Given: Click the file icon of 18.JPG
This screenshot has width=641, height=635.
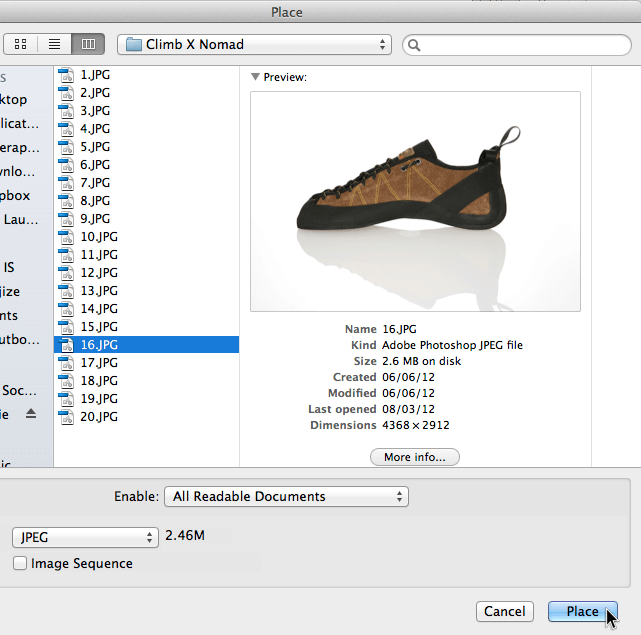Looking at the screenshot, I should tap(66, 381).
